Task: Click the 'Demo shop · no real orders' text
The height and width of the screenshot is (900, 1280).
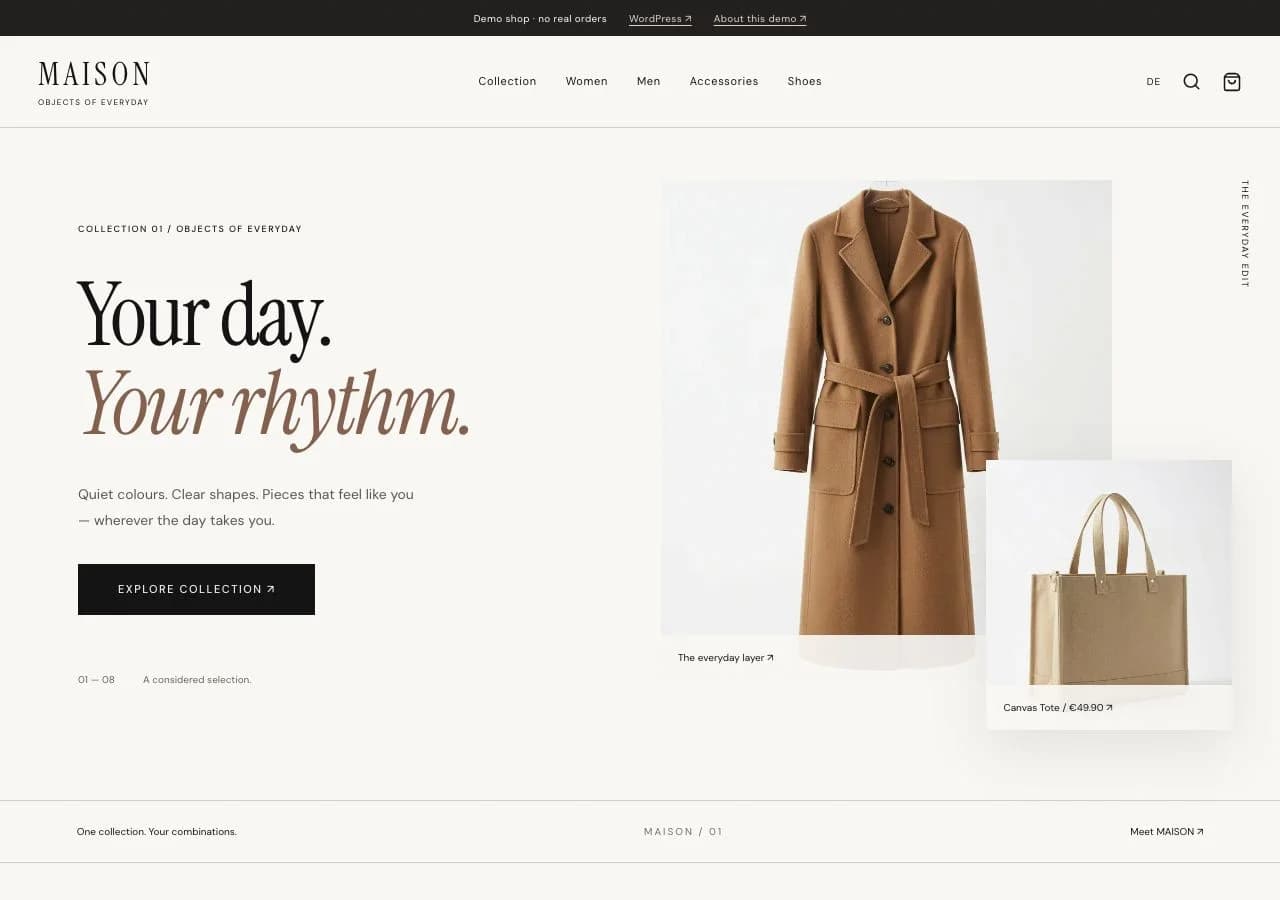Action: (x=540, y=19)
